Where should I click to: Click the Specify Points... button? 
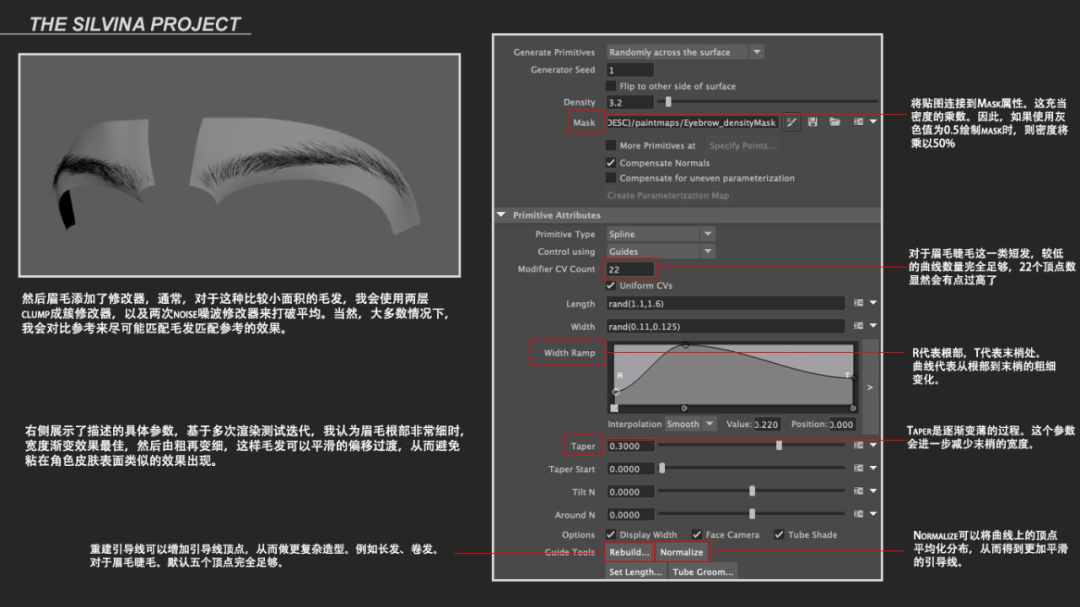742,145
